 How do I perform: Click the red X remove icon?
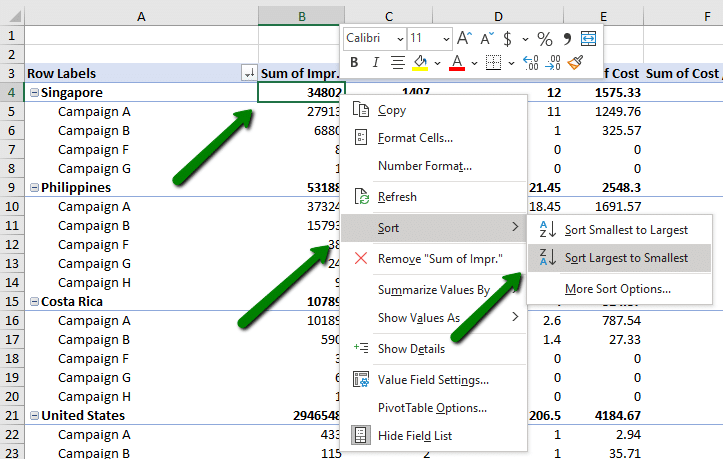tap(361, 258)
